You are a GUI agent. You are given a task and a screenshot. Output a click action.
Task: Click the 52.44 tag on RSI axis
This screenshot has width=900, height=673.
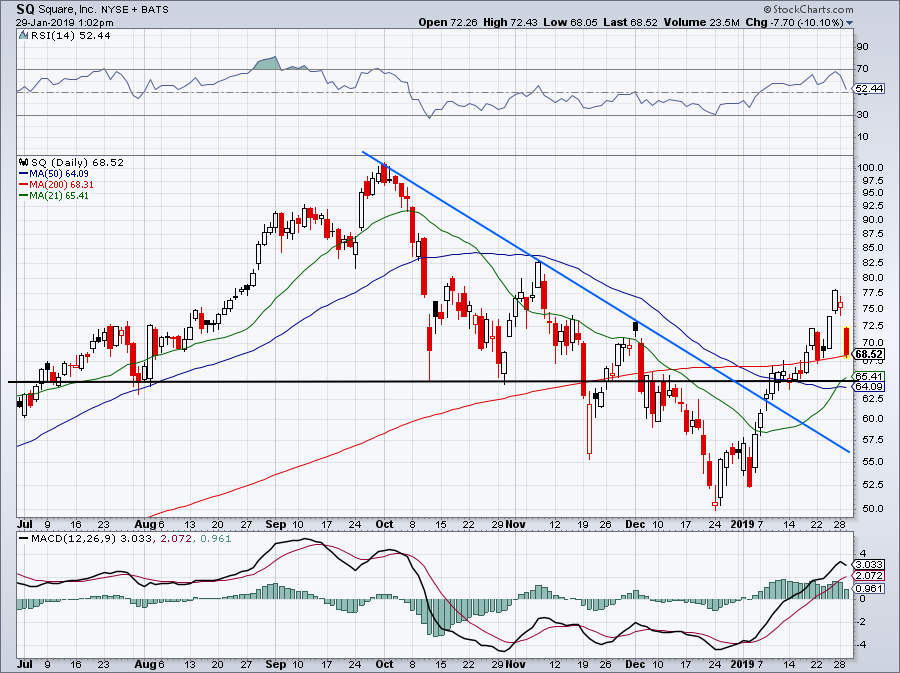click(869, 89)
